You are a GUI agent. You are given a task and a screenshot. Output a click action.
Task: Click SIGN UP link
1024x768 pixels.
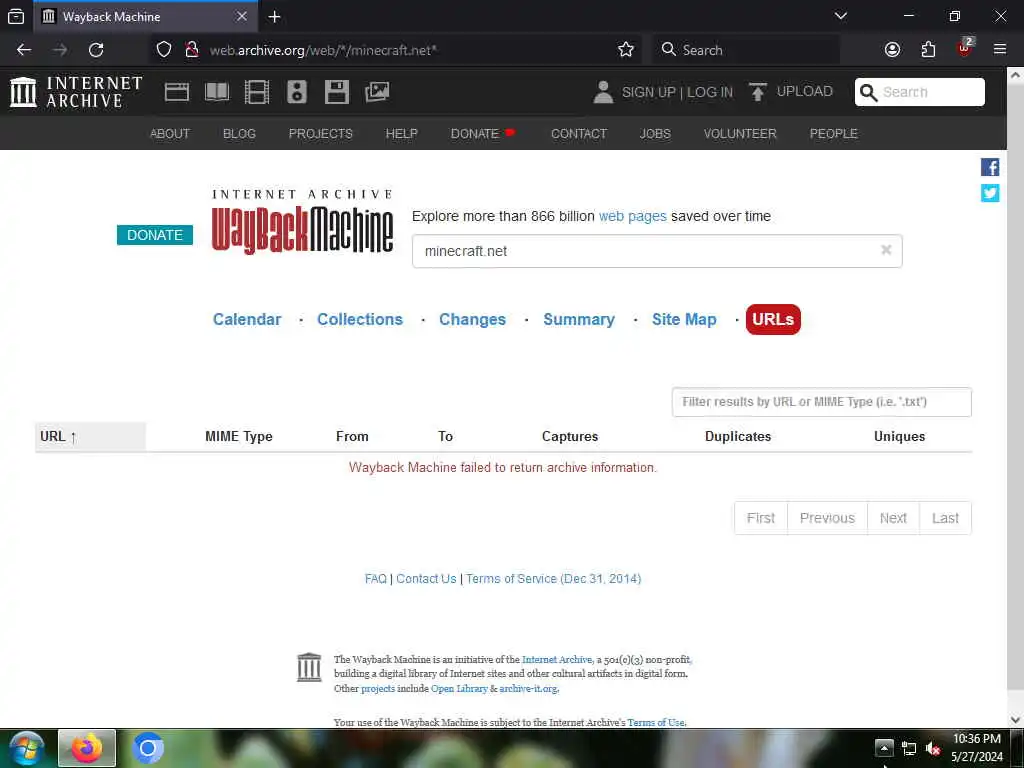point(648,92)
